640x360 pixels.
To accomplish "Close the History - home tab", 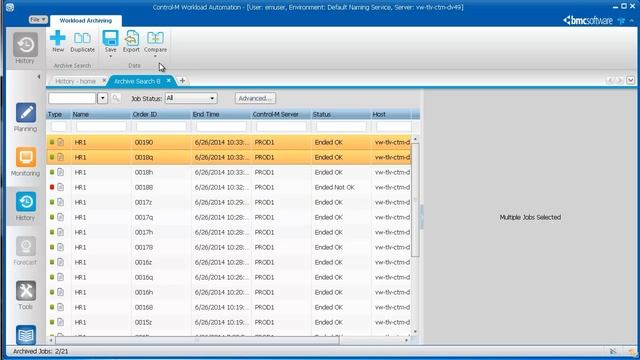I will 104,80.
